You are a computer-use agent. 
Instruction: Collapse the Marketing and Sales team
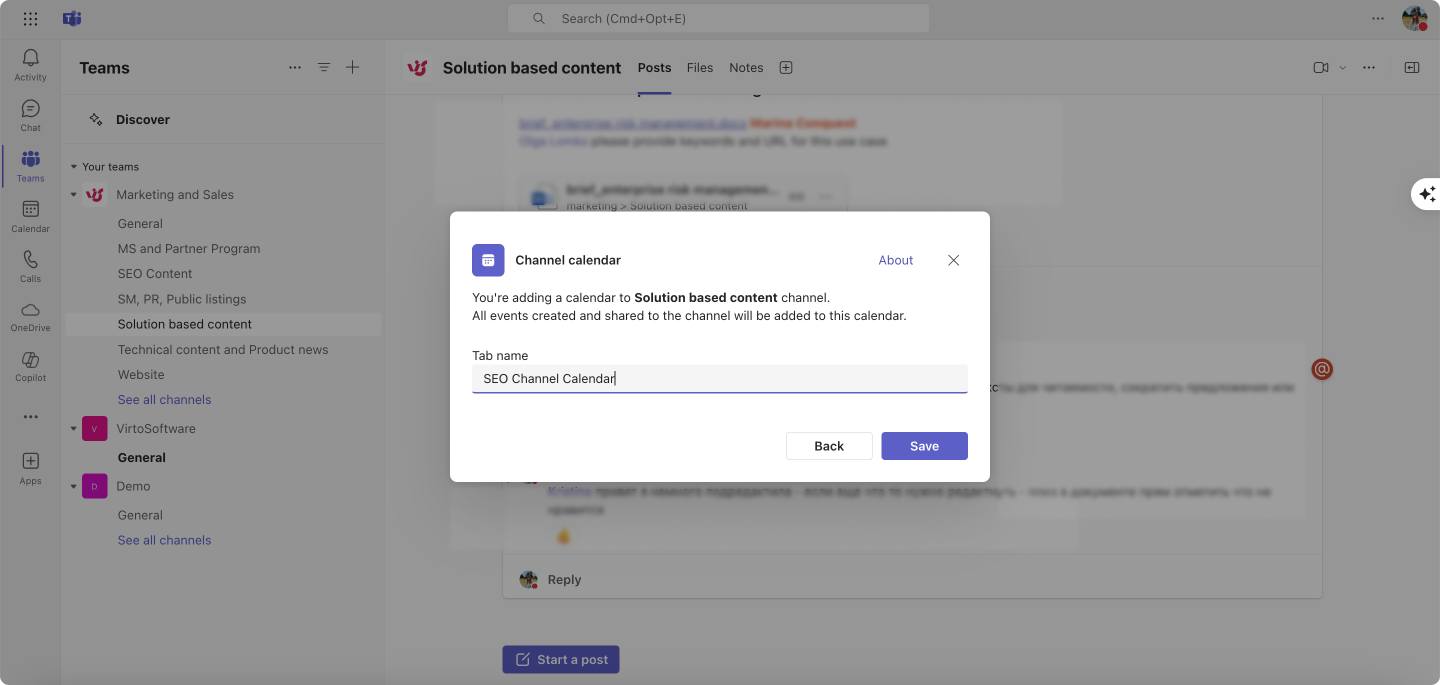[73, 195]
